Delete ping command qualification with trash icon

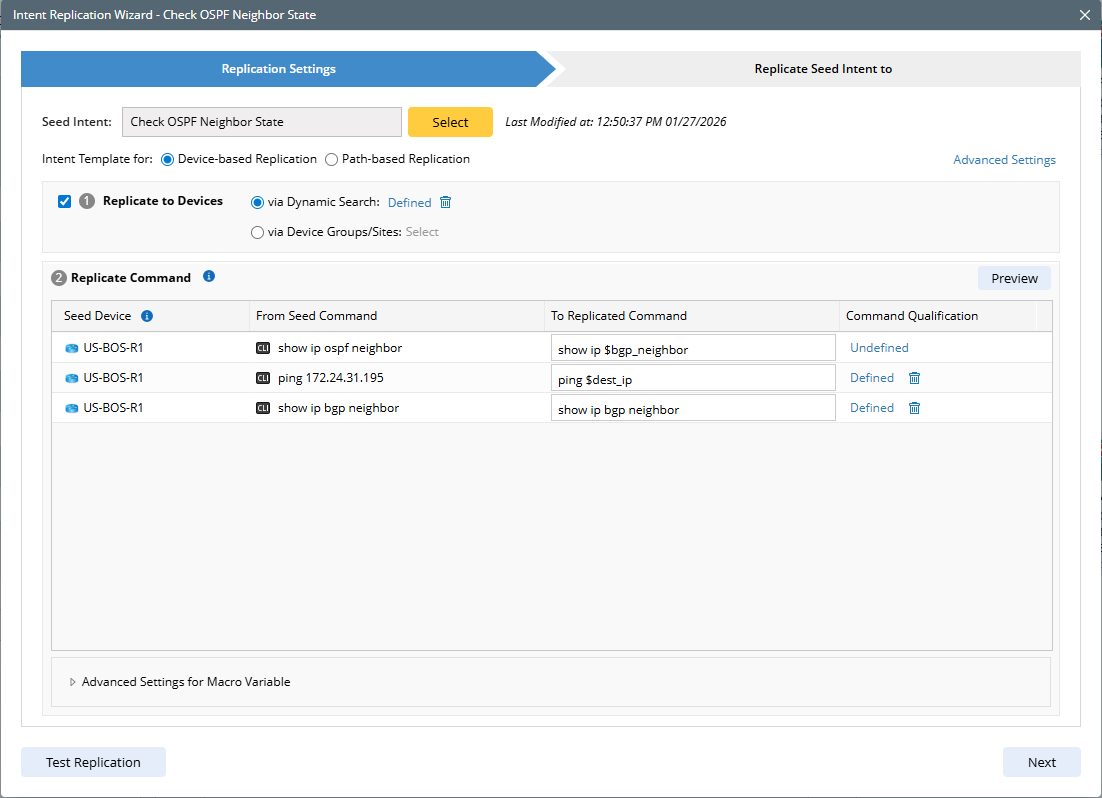point(914,378)
